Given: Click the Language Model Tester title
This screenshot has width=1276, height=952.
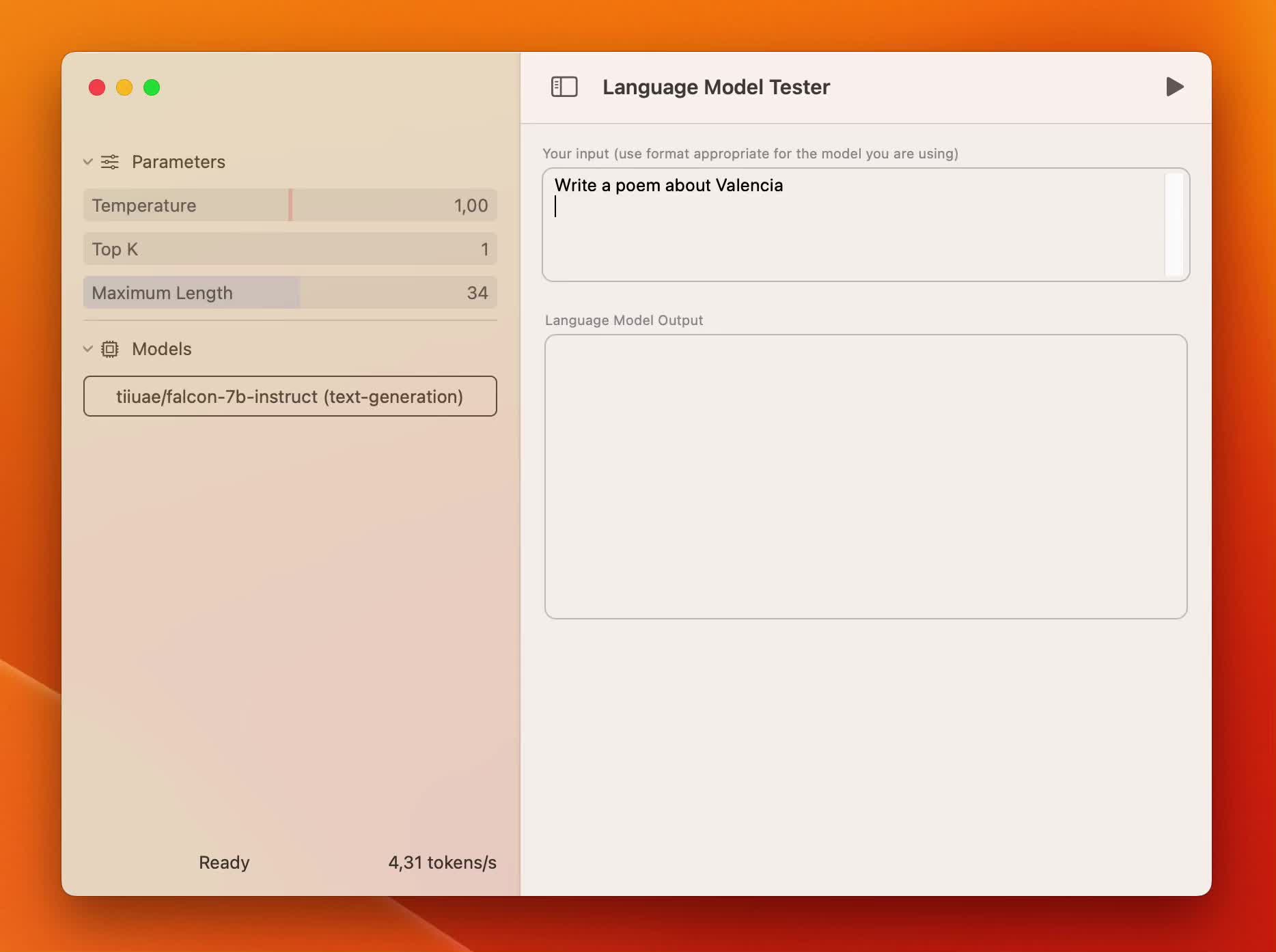Looking at the screenshot, I should pos(716,87).
